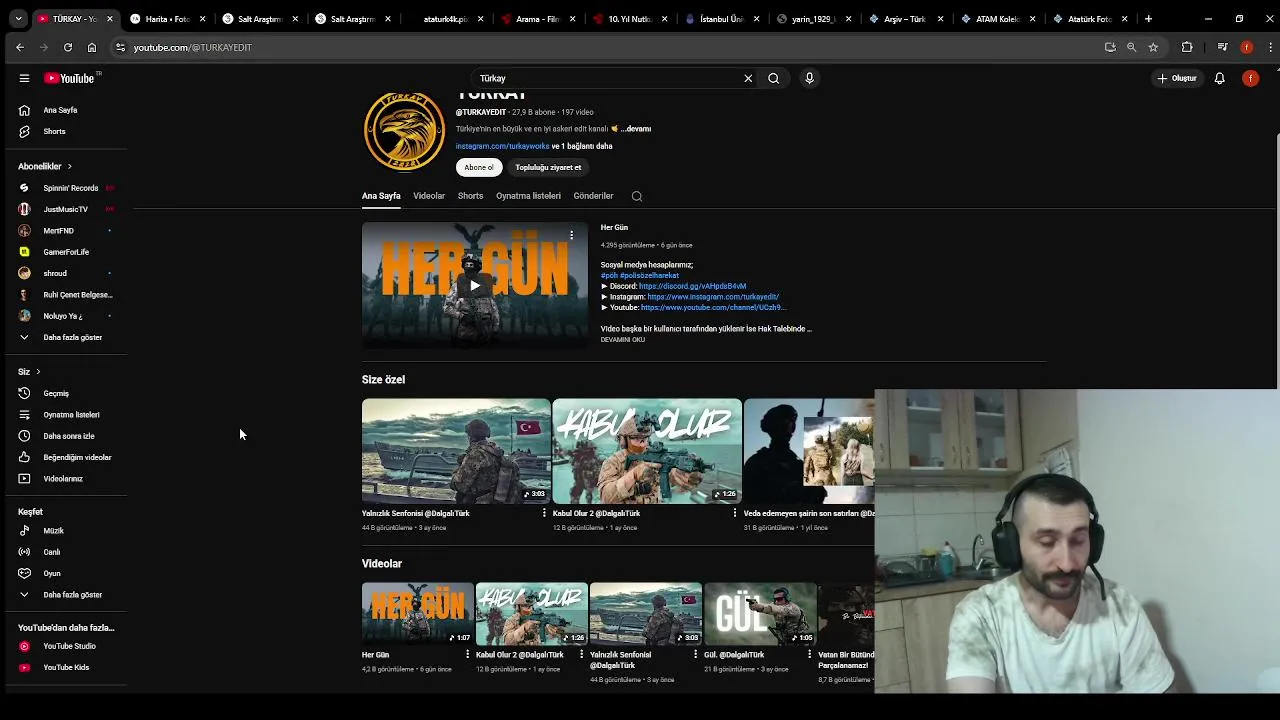Open Her Gün thumbnail in Videolar row
1280x720 pixels.
tap(417, 614)
